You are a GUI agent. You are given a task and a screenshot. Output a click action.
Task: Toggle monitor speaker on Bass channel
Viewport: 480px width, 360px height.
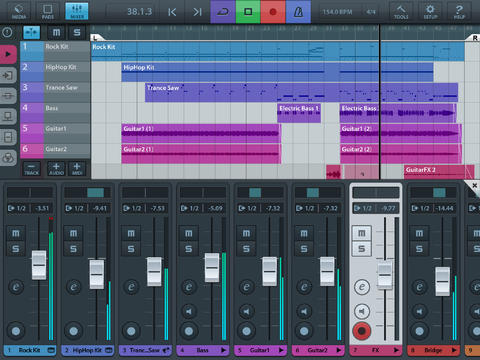[189, 311]
